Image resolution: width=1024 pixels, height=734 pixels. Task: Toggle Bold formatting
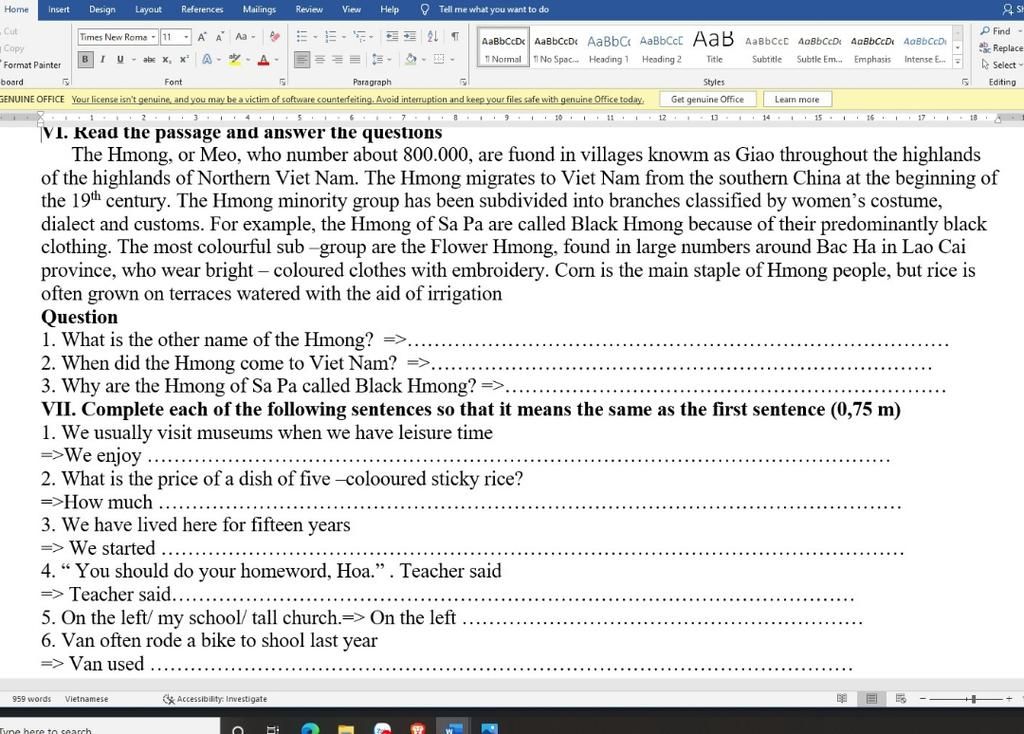click(85, 59)
